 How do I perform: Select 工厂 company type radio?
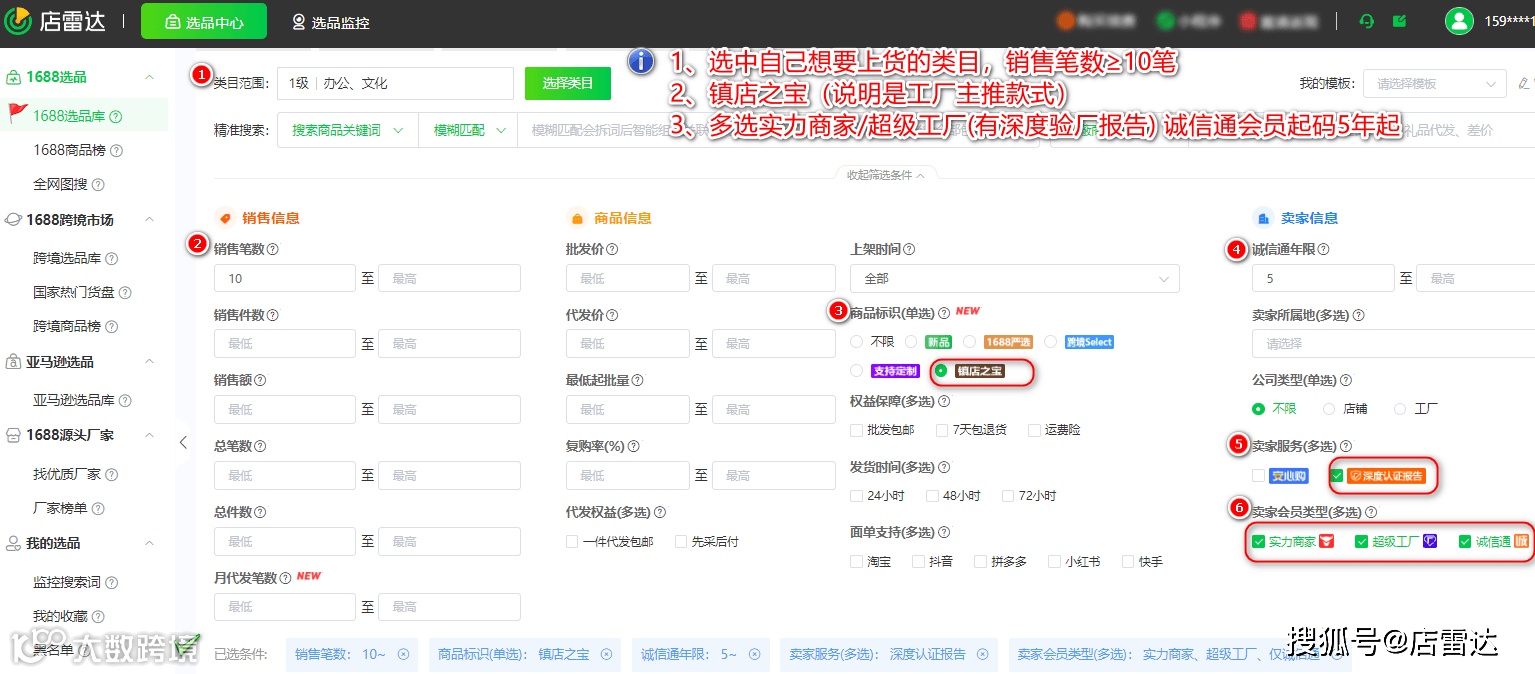point(1400,409)
